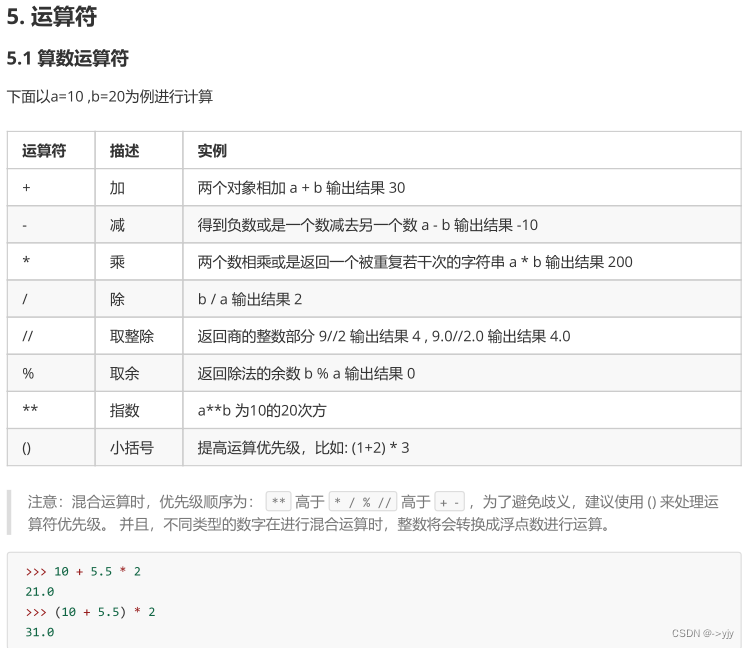The height and width of the screenshot is (648, 749).
Task: Click the example ending with '输出结果 200'
Action: (x=415, y=262)
